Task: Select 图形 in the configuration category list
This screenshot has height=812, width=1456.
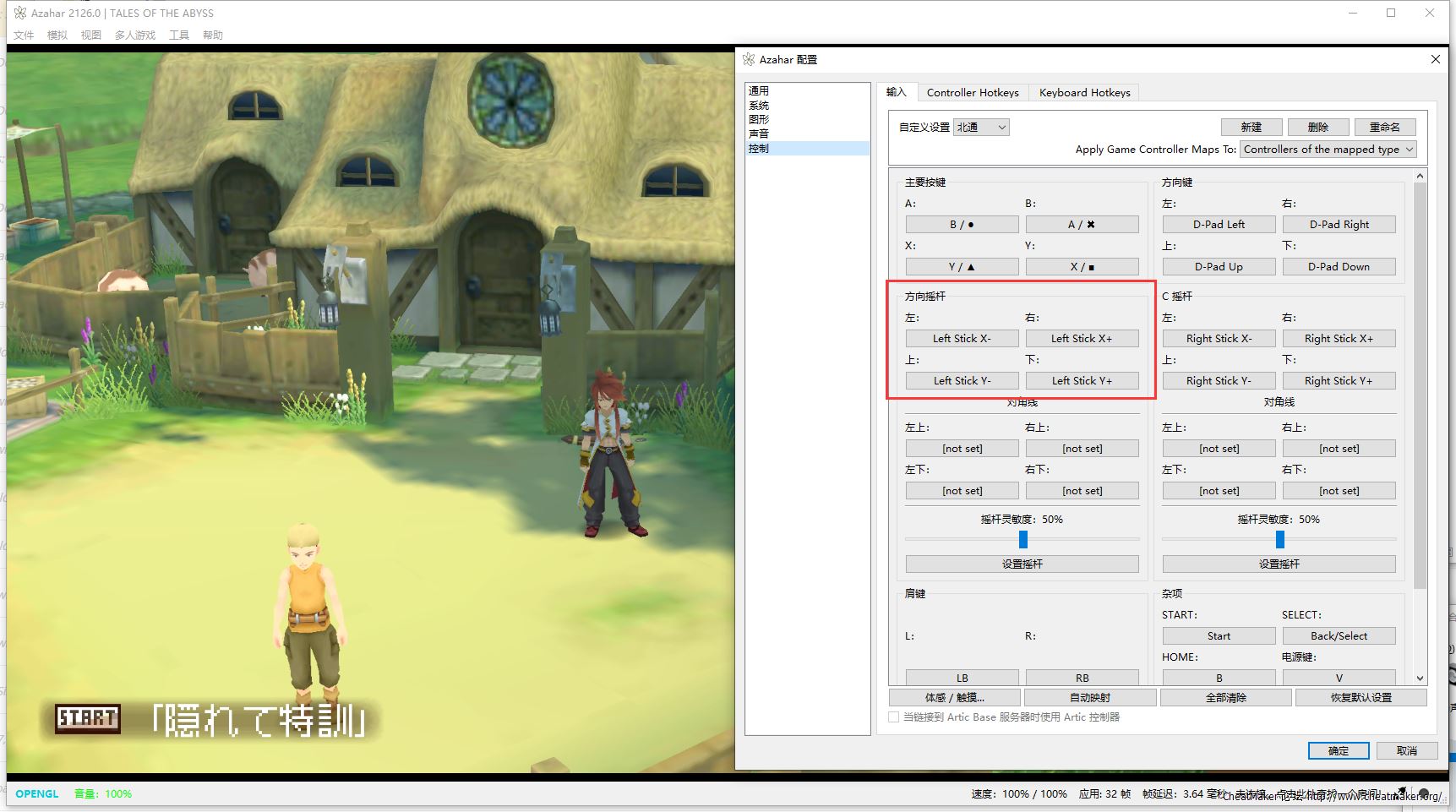Action: point(807,119)
